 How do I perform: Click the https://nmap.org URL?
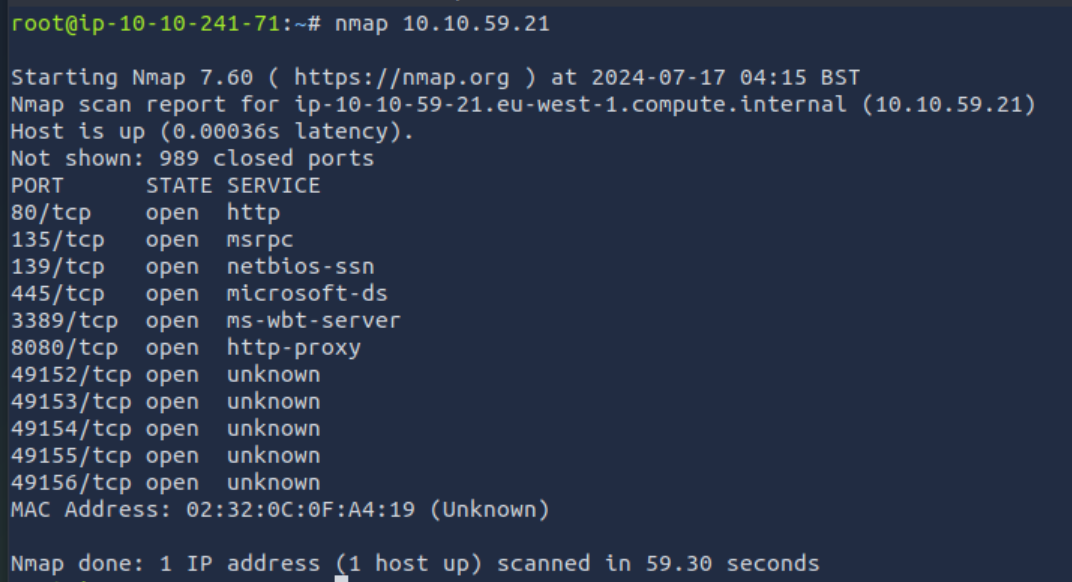click(x=400, y=78)
